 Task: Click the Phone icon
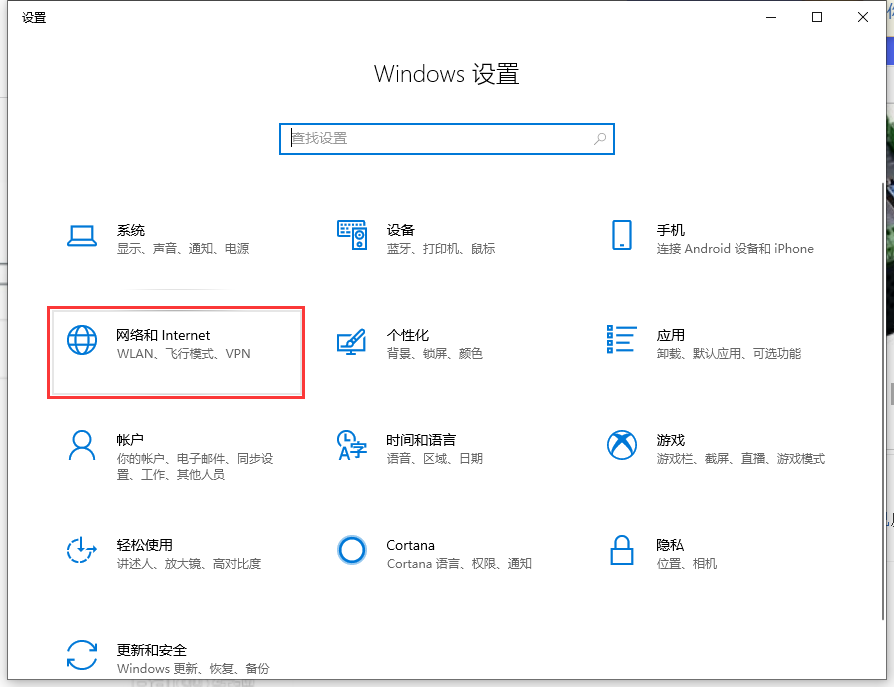[x=621, y=235]
